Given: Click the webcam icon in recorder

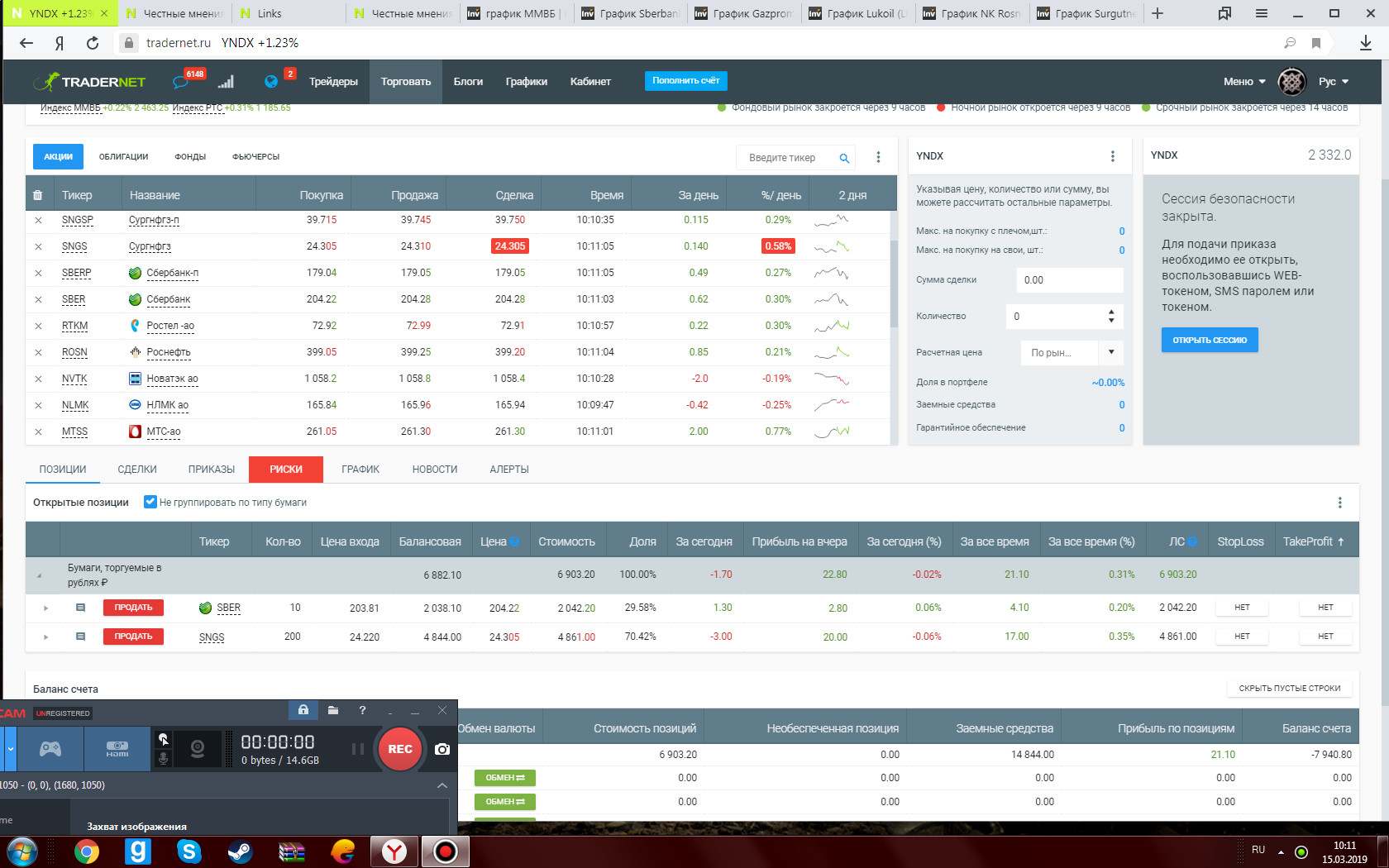Looking at the screenshot, I should [198, 749].
